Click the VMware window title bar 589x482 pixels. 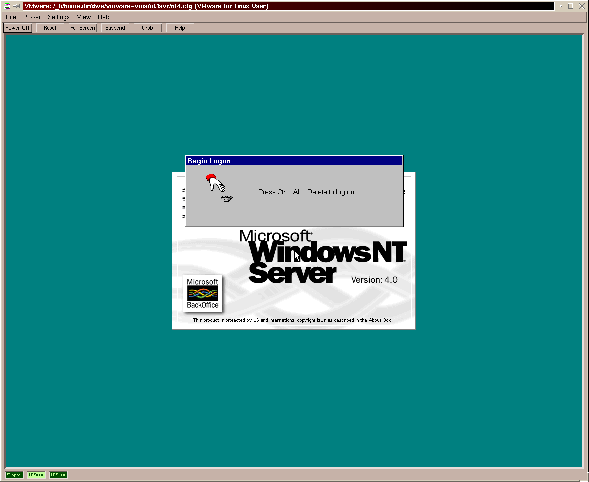288,6
